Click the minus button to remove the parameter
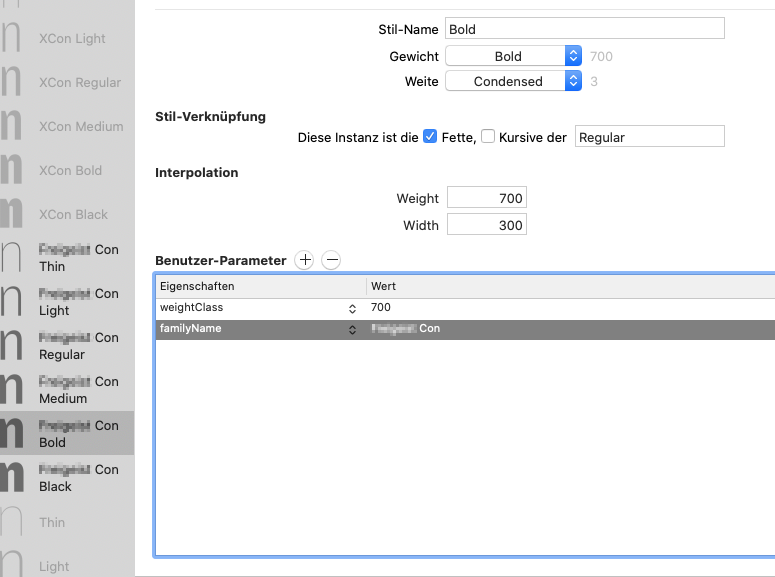 tap(331, 260)
